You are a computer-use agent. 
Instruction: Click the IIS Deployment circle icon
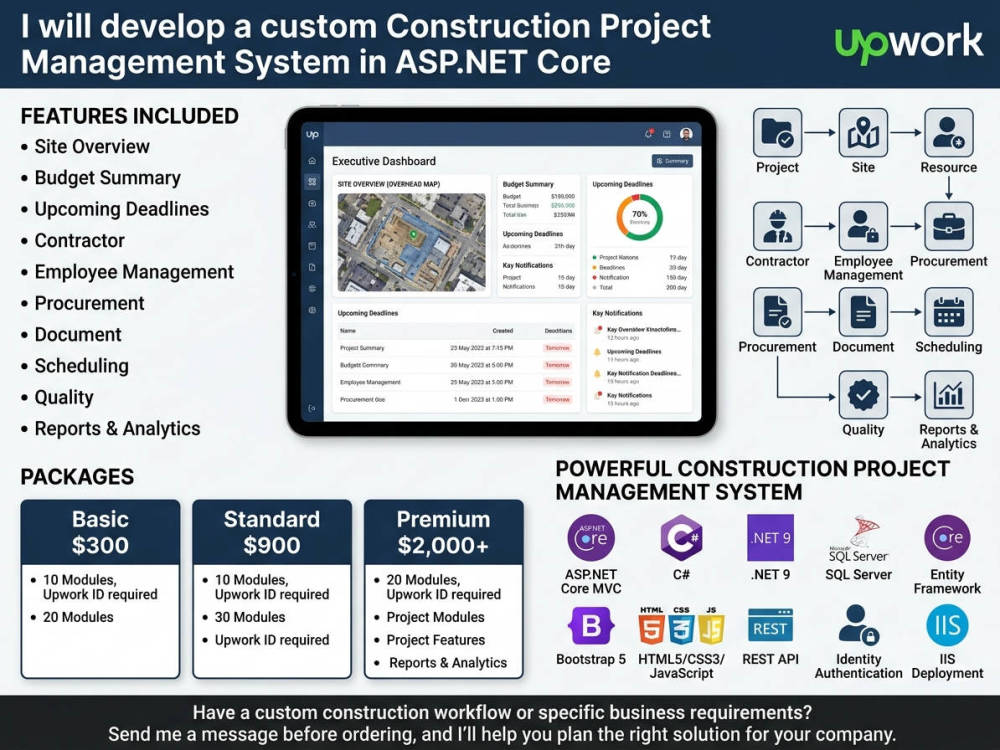947,626
